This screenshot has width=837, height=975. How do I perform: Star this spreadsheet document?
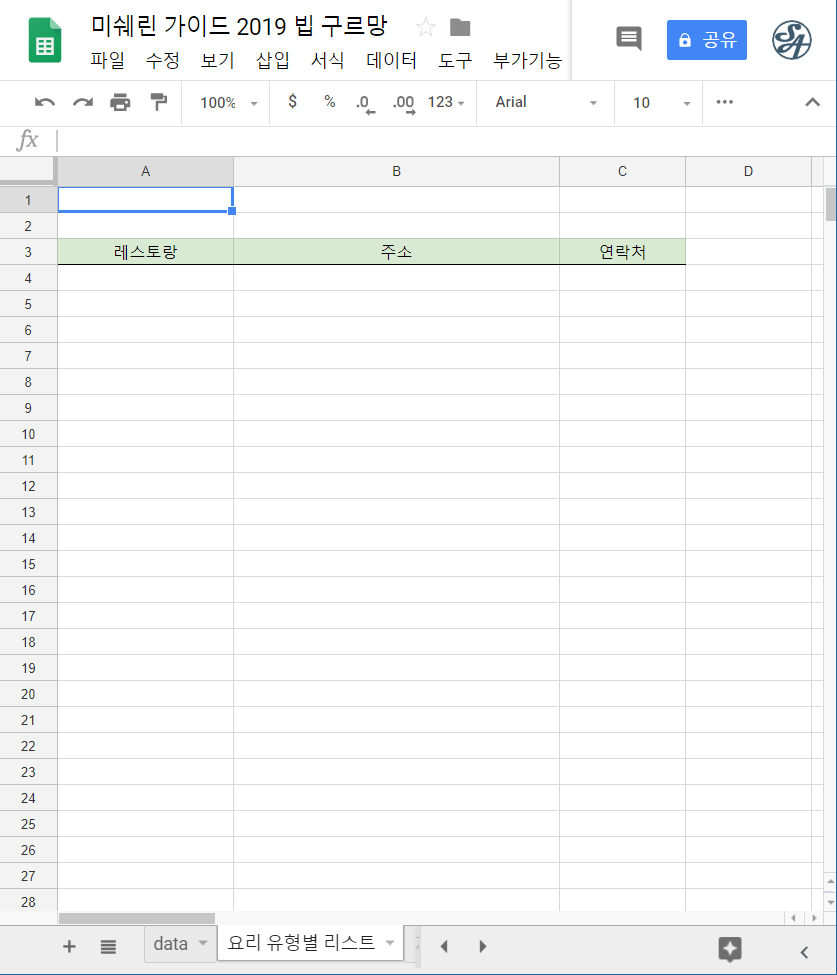pos(426,27)
